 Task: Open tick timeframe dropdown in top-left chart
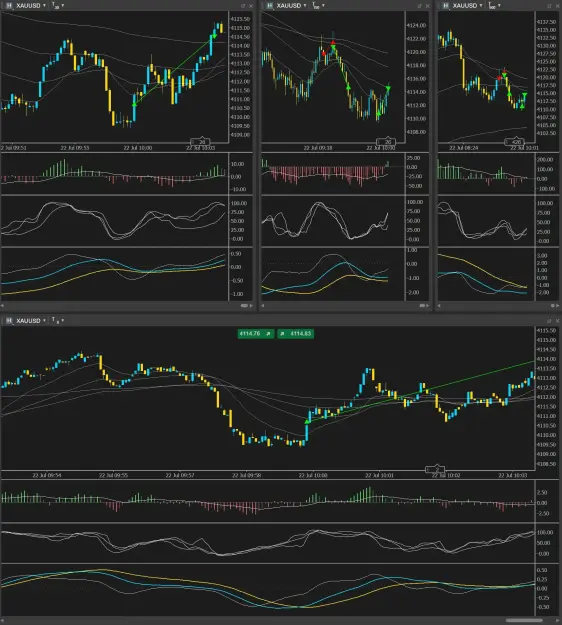click(58, 6)
